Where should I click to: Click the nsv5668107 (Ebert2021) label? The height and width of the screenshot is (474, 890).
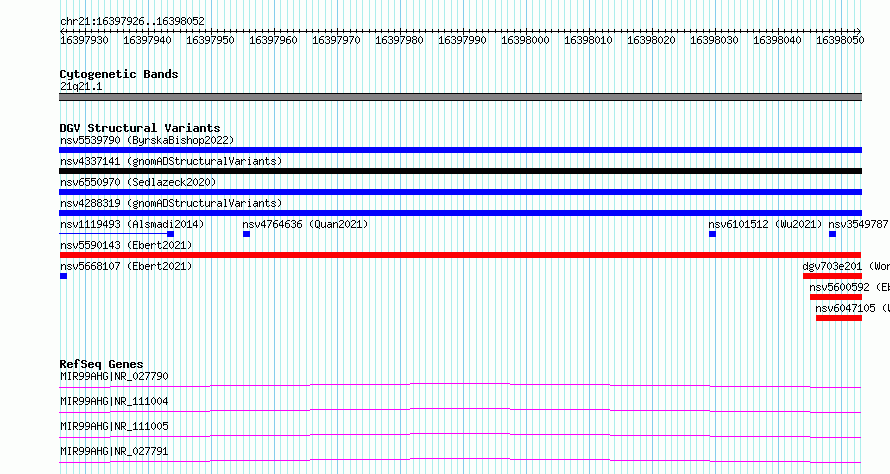(126, 266)
